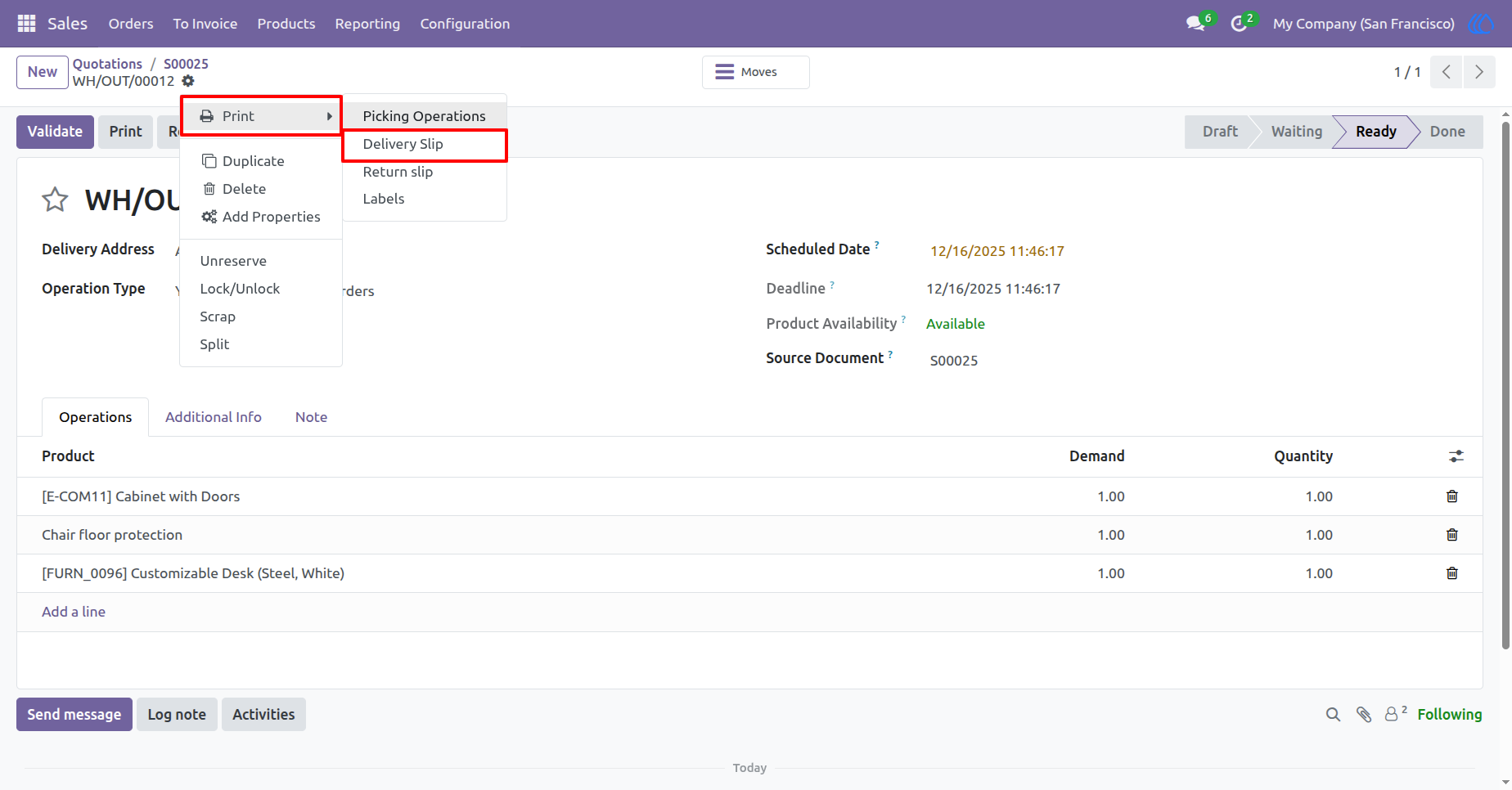
Task: Go to the previous record arrow
Action: 1447,72
